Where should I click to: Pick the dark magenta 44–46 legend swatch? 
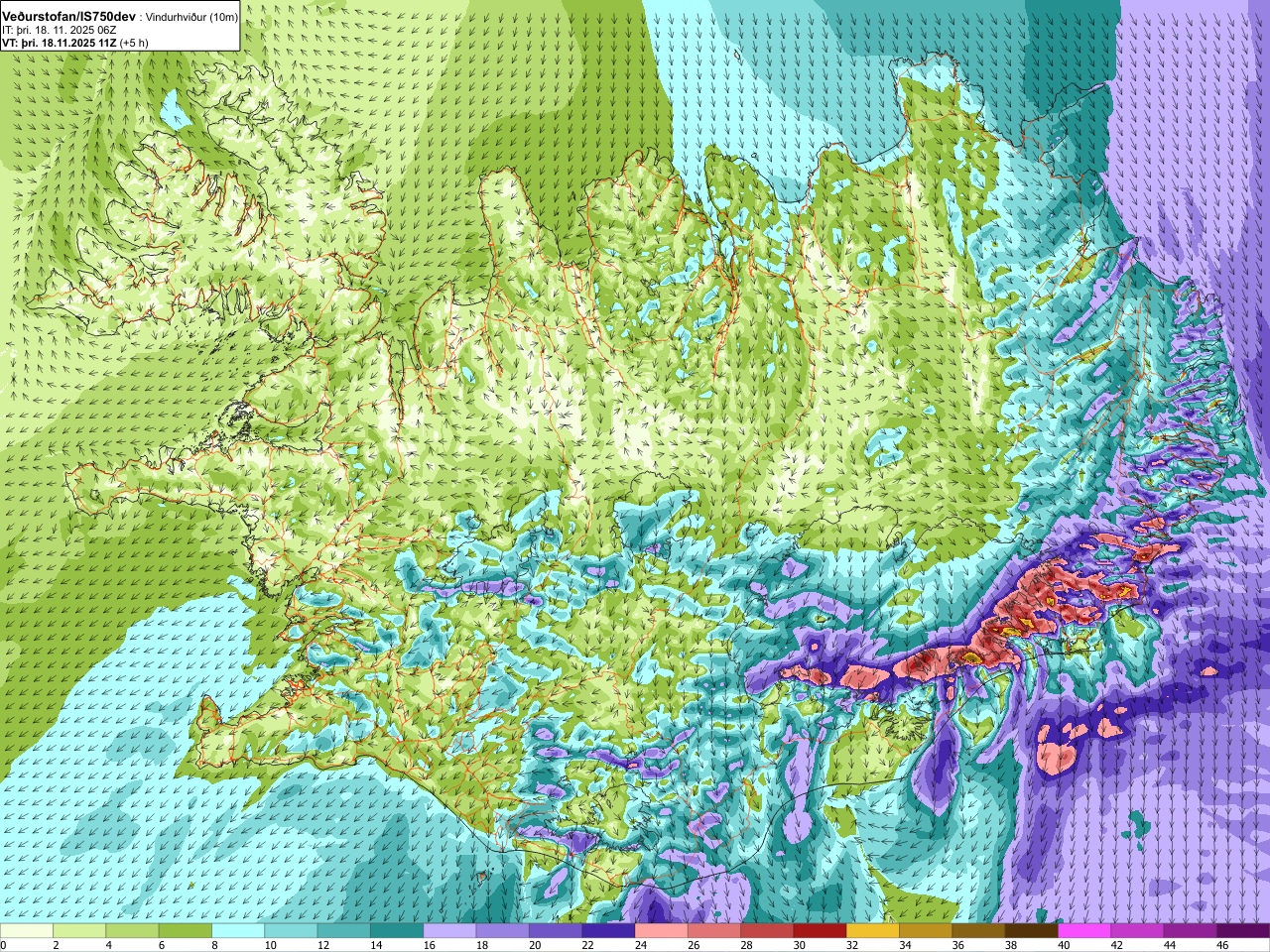point(1191,931)
